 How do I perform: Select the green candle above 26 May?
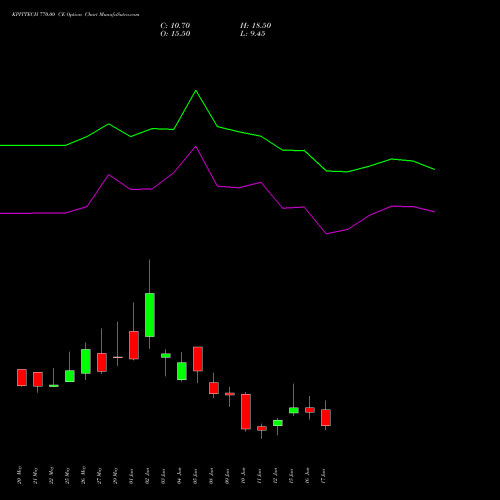(86, 361)
